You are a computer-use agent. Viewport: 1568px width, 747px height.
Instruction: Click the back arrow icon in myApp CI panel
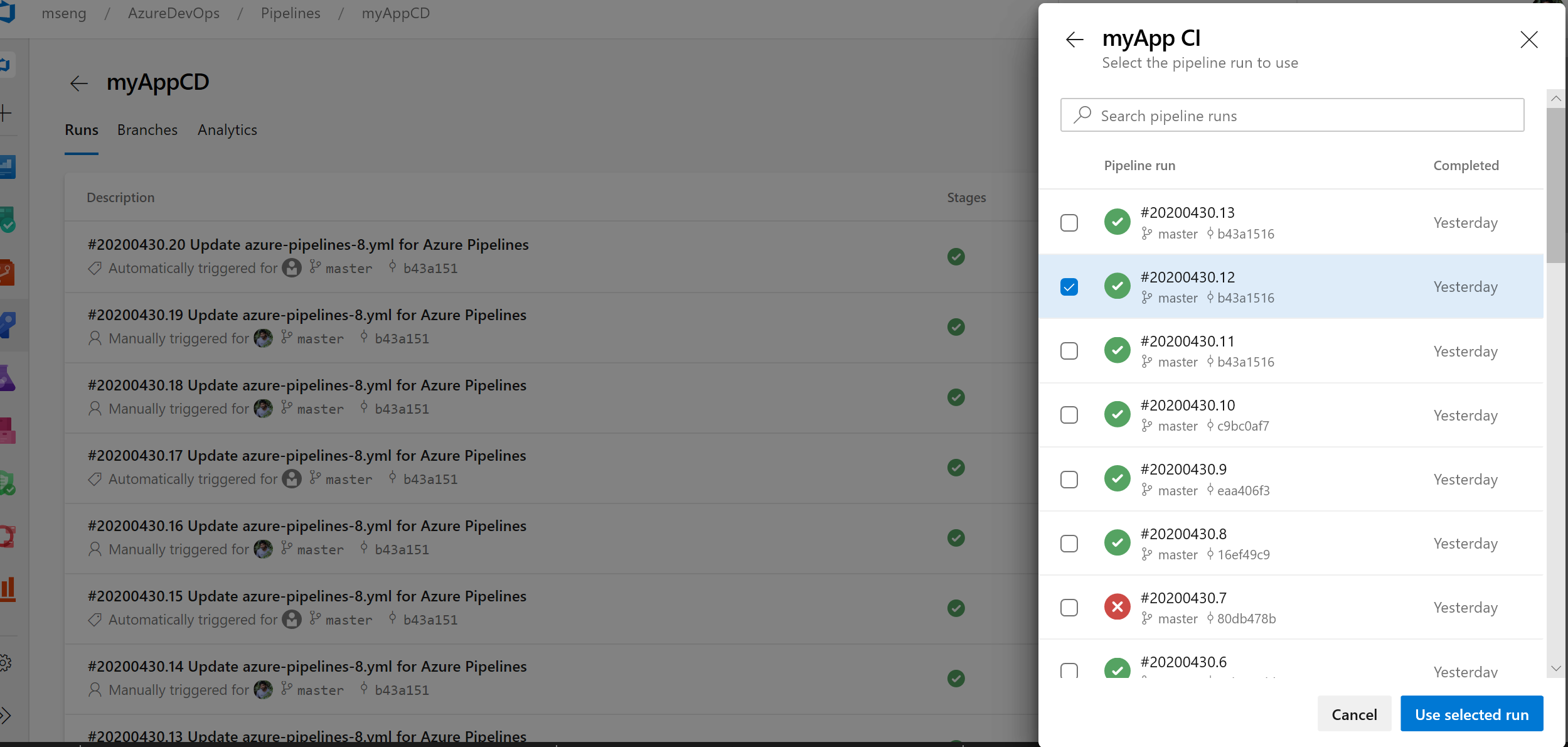[1075, 39]
